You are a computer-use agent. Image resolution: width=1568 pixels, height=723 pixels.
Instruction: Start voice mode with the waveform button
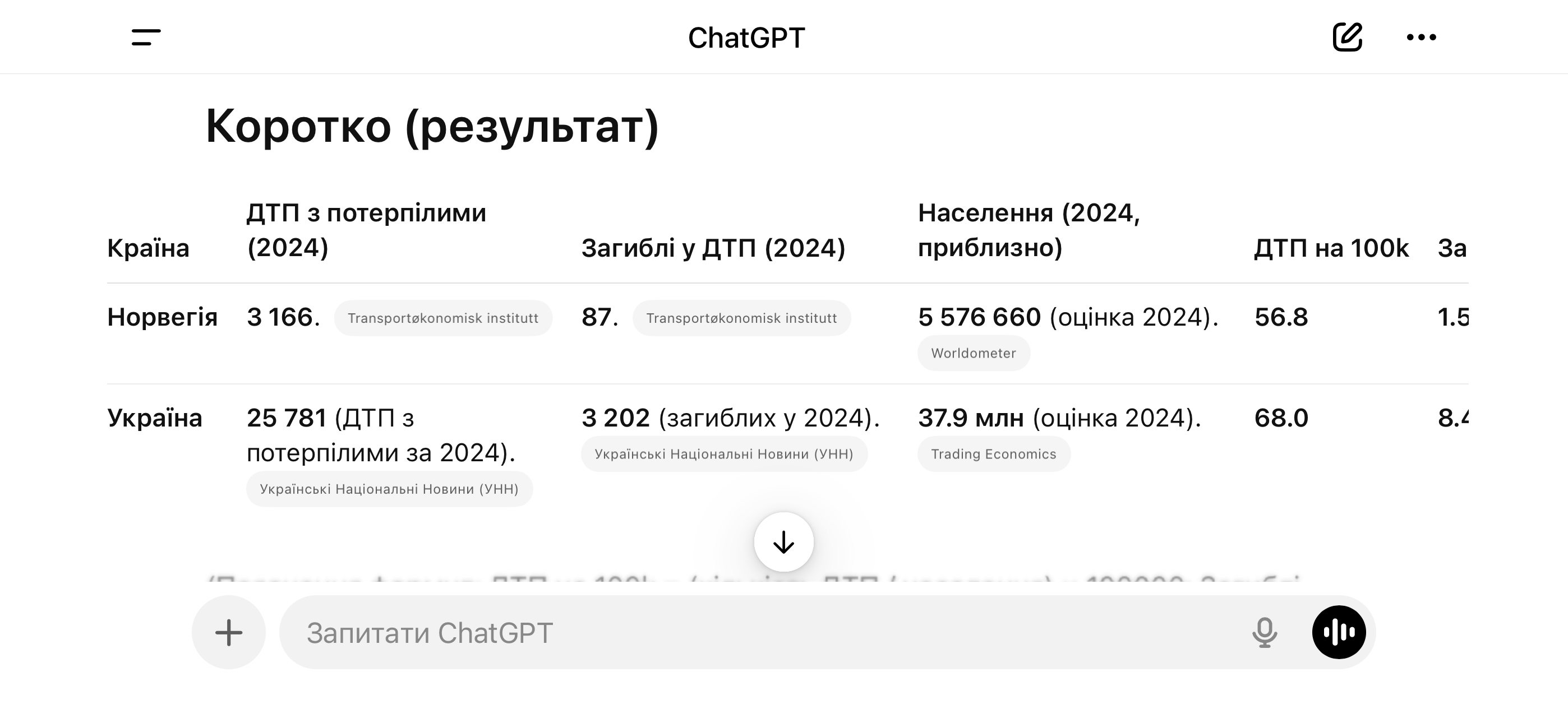pyautogui.click(x=1339, y=632)
